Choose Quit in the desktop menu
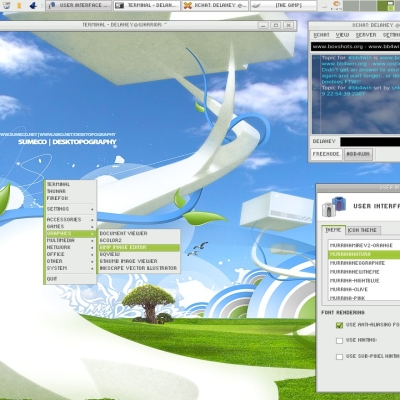 70,279
